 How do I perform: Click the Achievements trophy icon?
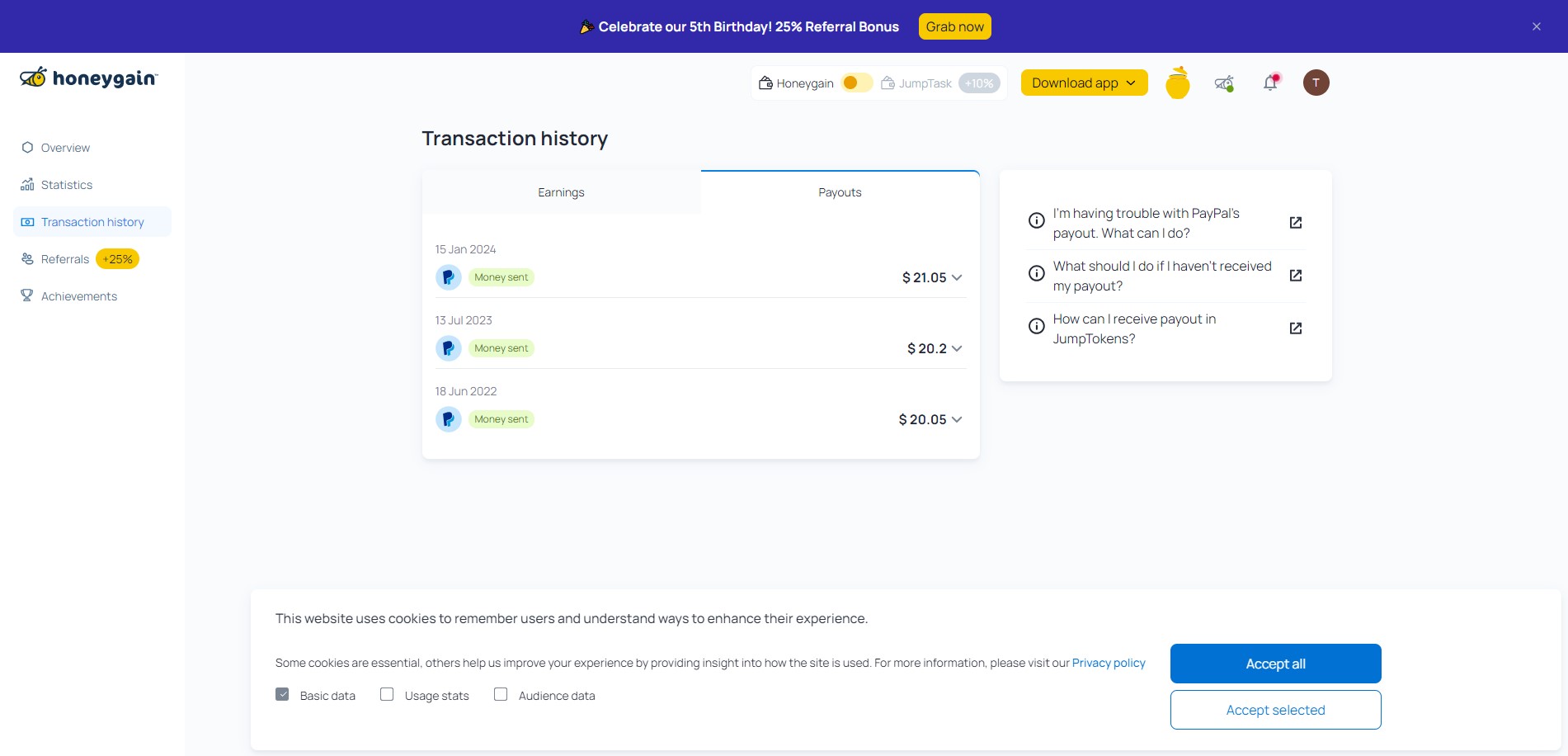coord(27,296)
